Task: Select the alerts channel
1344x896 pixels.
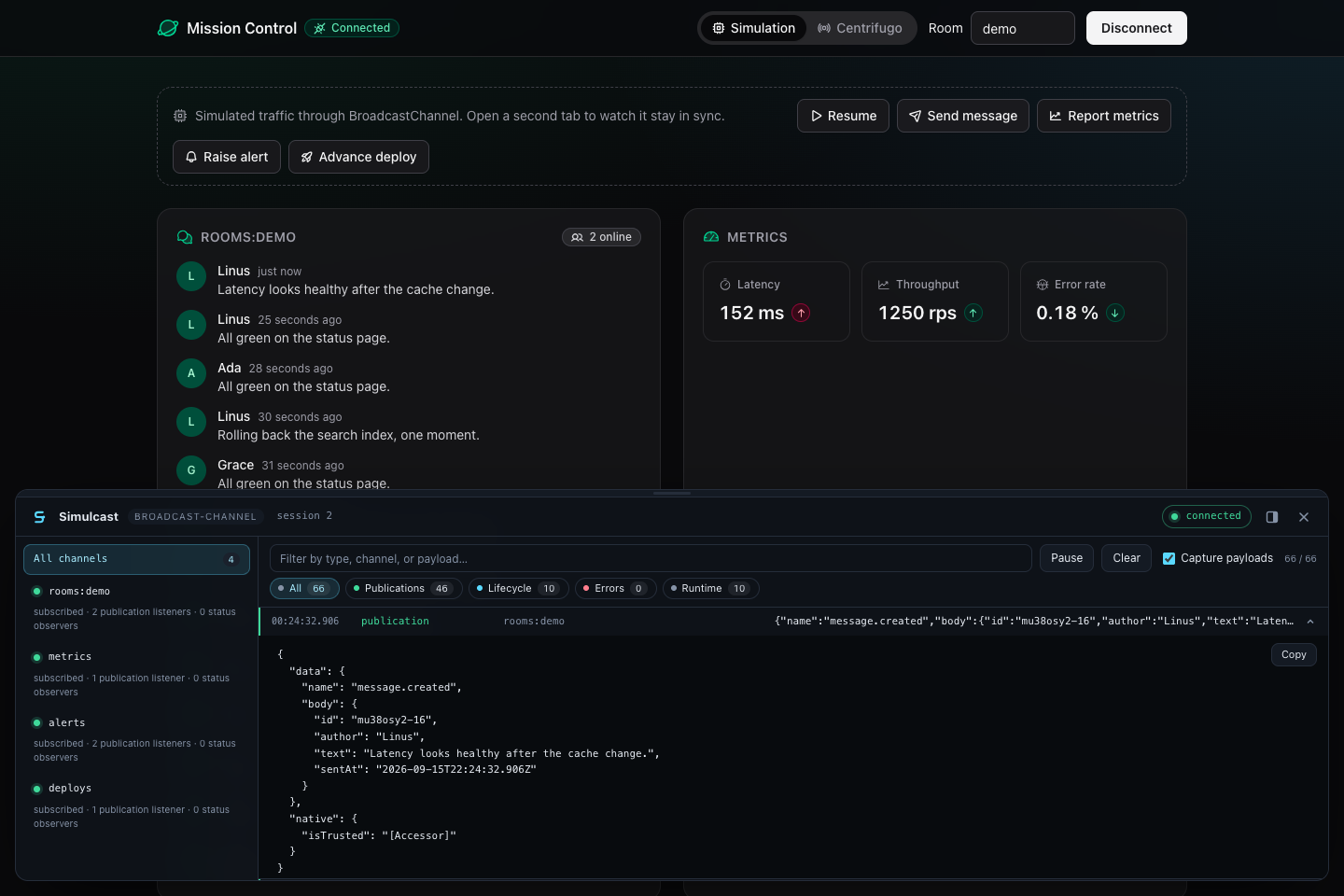Action: [136, 739]
